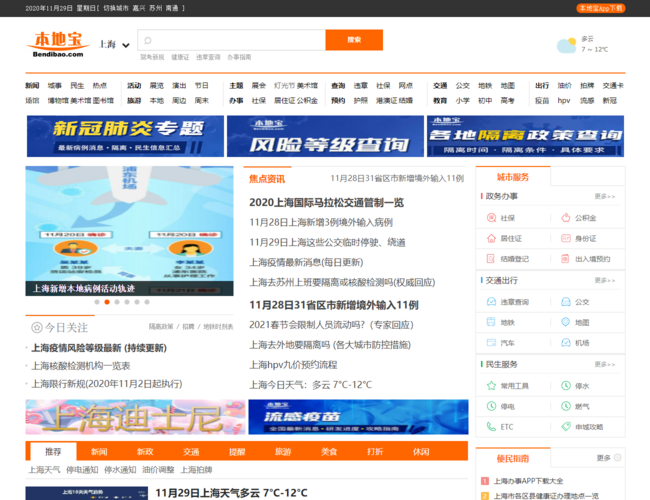Screen dimensions: 650x500
Task: Click the 公交 bus icon
Action: click(x=566, y=302)
